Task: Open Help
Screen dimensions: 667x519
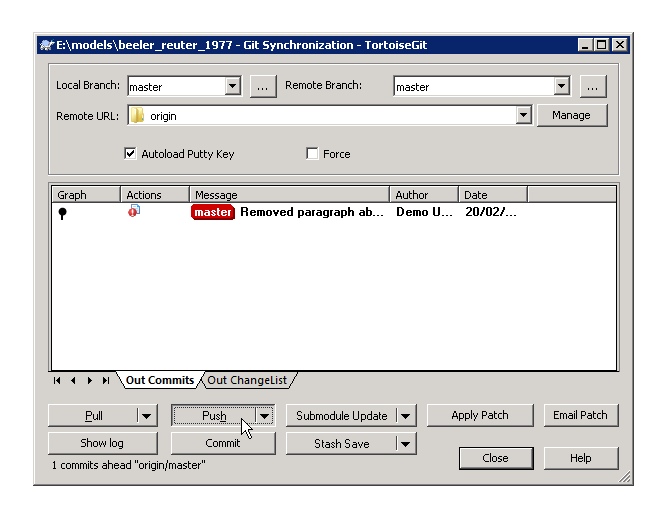Action: coord(581,458)
